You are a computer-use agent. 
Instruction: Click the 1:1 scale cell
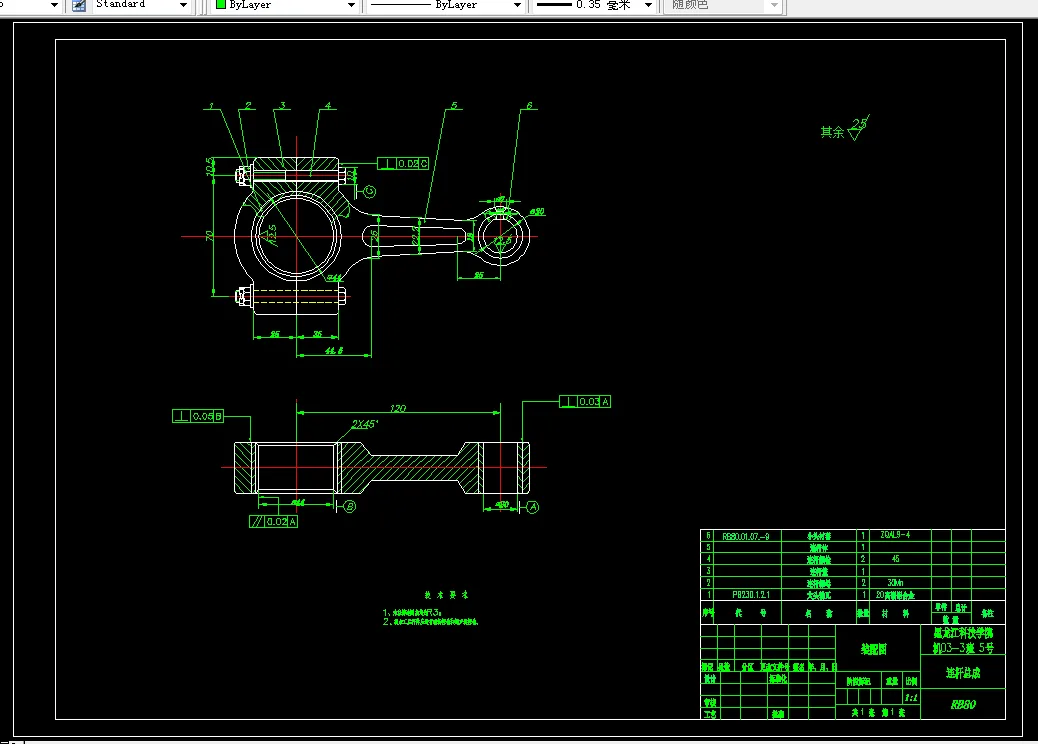[912, 698]
